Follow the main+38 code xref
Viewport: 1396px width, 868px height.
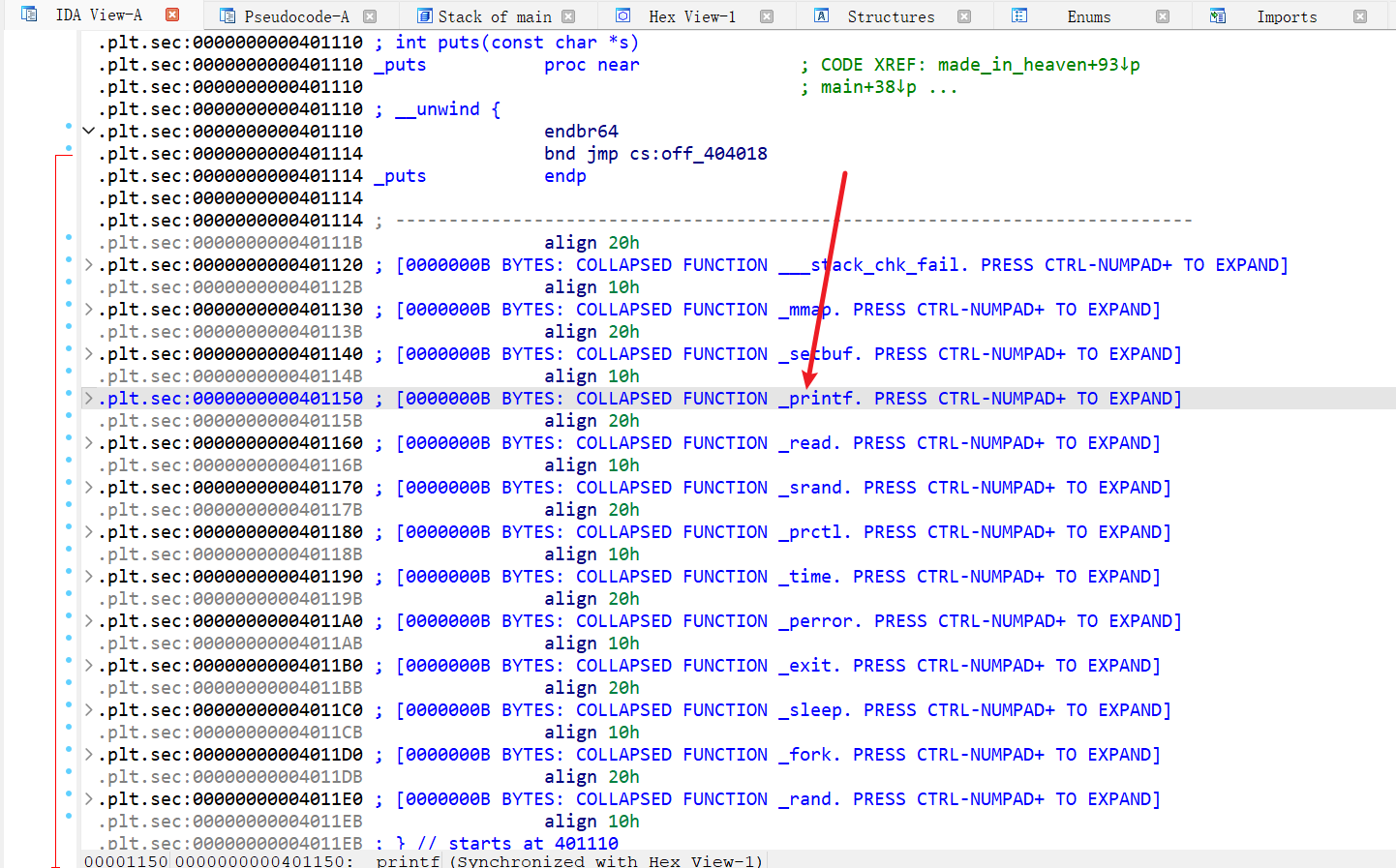coord(867,87)
